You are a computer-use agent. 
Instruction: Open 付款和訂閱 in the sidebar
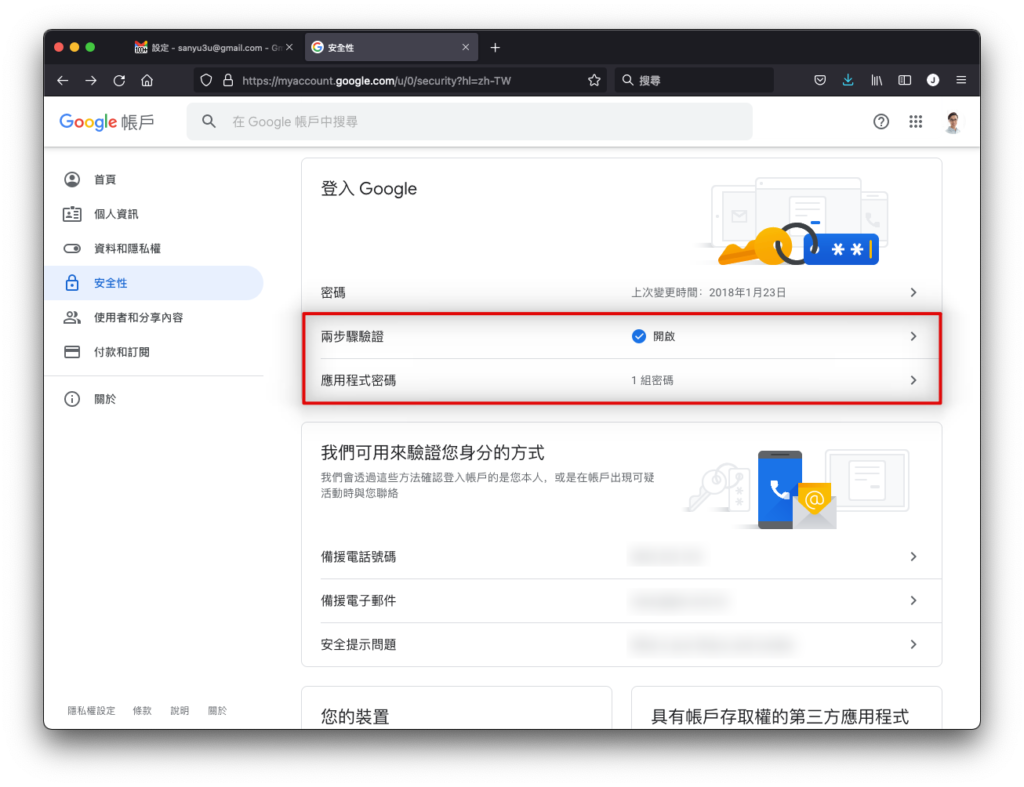click(121, 352)
